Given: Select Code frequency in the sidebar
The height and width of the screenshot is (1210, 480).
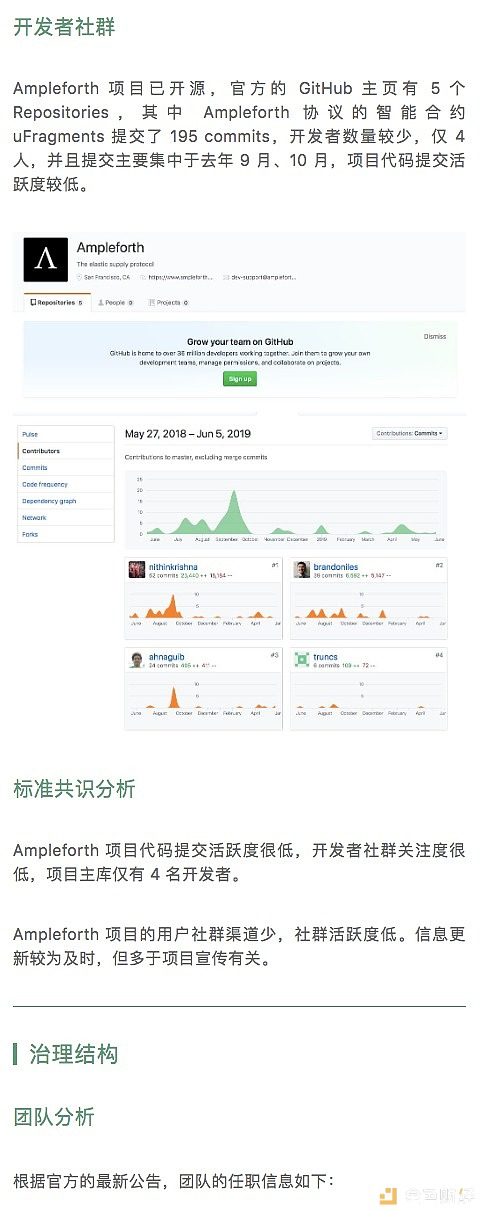Looking at the screenshot, I should tap(66, 484).
